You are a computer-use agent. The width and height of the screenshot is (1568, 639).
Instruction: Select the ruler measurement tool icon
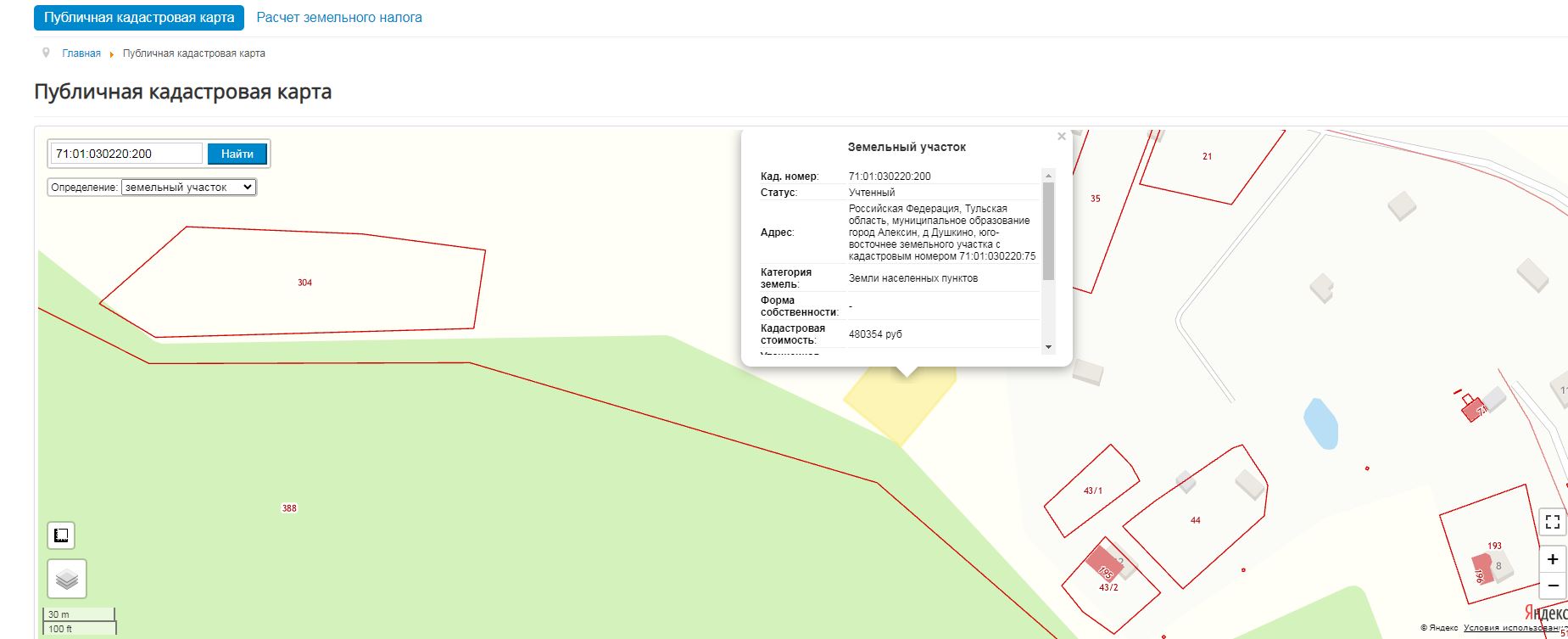61,535
